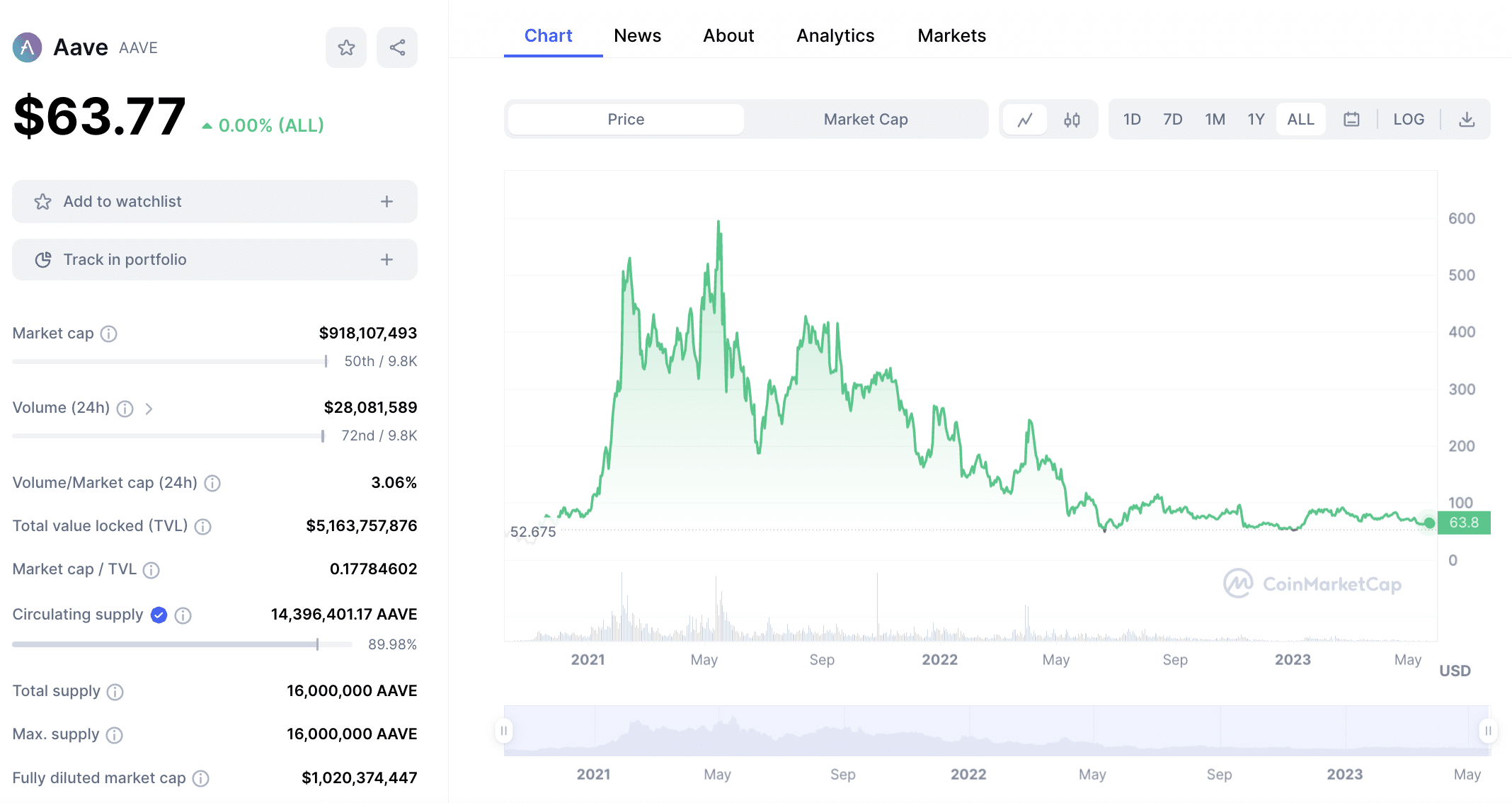Screen dimensions: 1512x803
Task: Click the Aave logo icon
Action: (x=27, y=47)
